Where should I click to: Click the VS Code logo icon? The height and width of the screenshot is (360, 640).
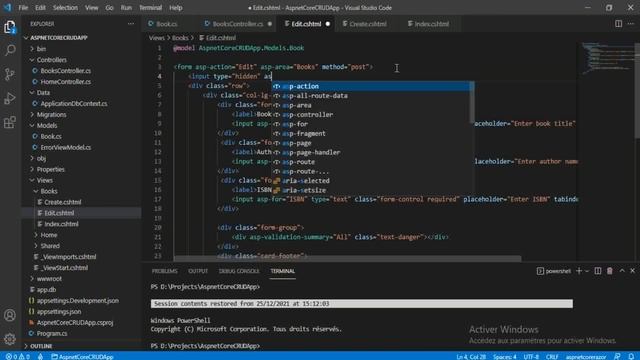(x=7, y=7)
